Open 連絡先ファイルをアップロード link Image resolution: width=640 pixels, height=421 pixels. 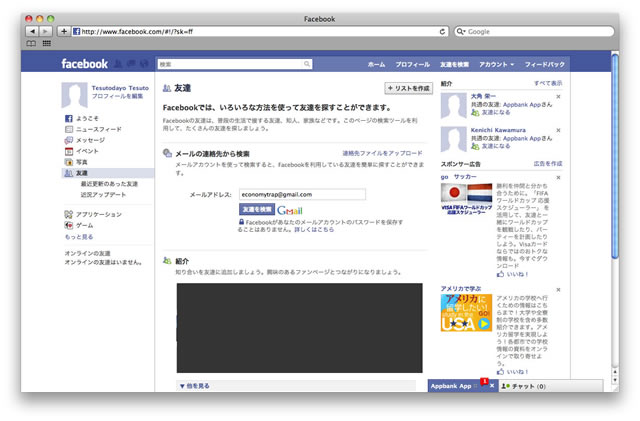click(382, 154)
